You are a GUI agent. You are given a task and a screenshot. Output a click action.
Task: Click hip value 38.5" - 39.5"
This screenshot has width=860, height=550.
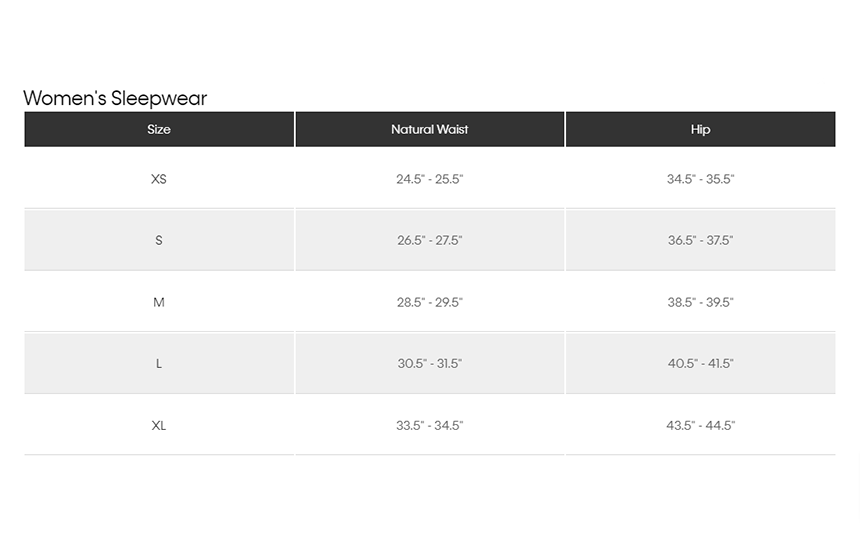[x=700, y=302]
